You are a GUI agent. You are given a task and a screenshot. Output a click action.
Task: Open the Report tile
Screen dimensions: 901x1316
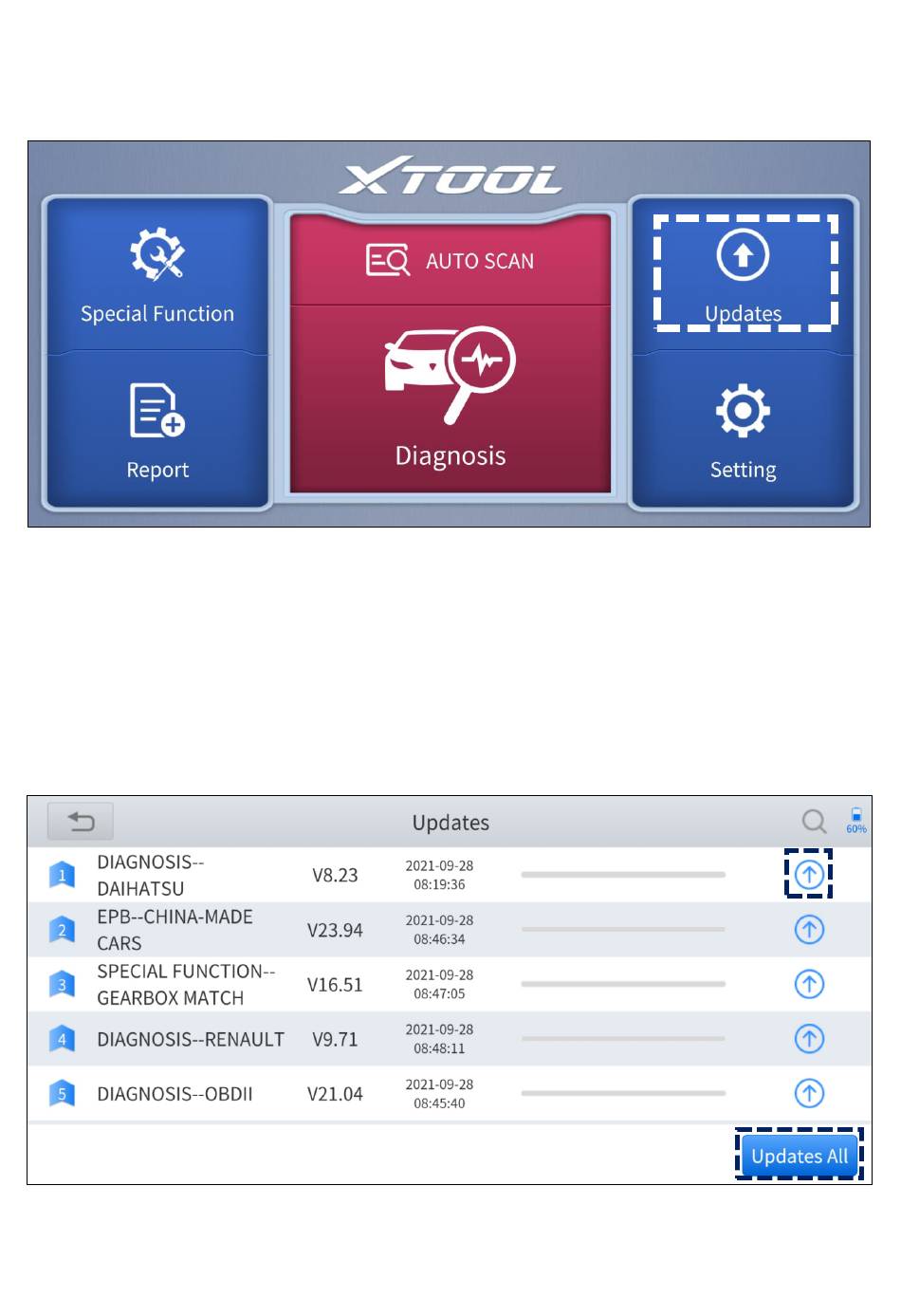tap(157, 431)
